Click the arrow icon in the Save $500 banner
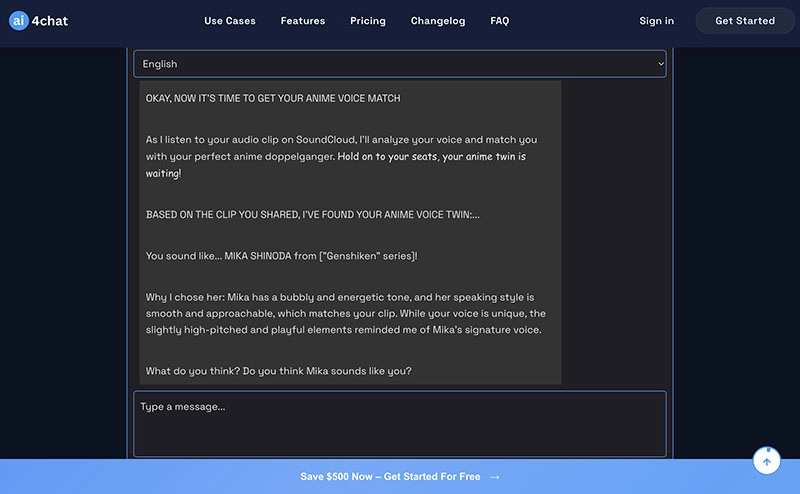Viewport: 800px width, 494px height. [495, 477]
